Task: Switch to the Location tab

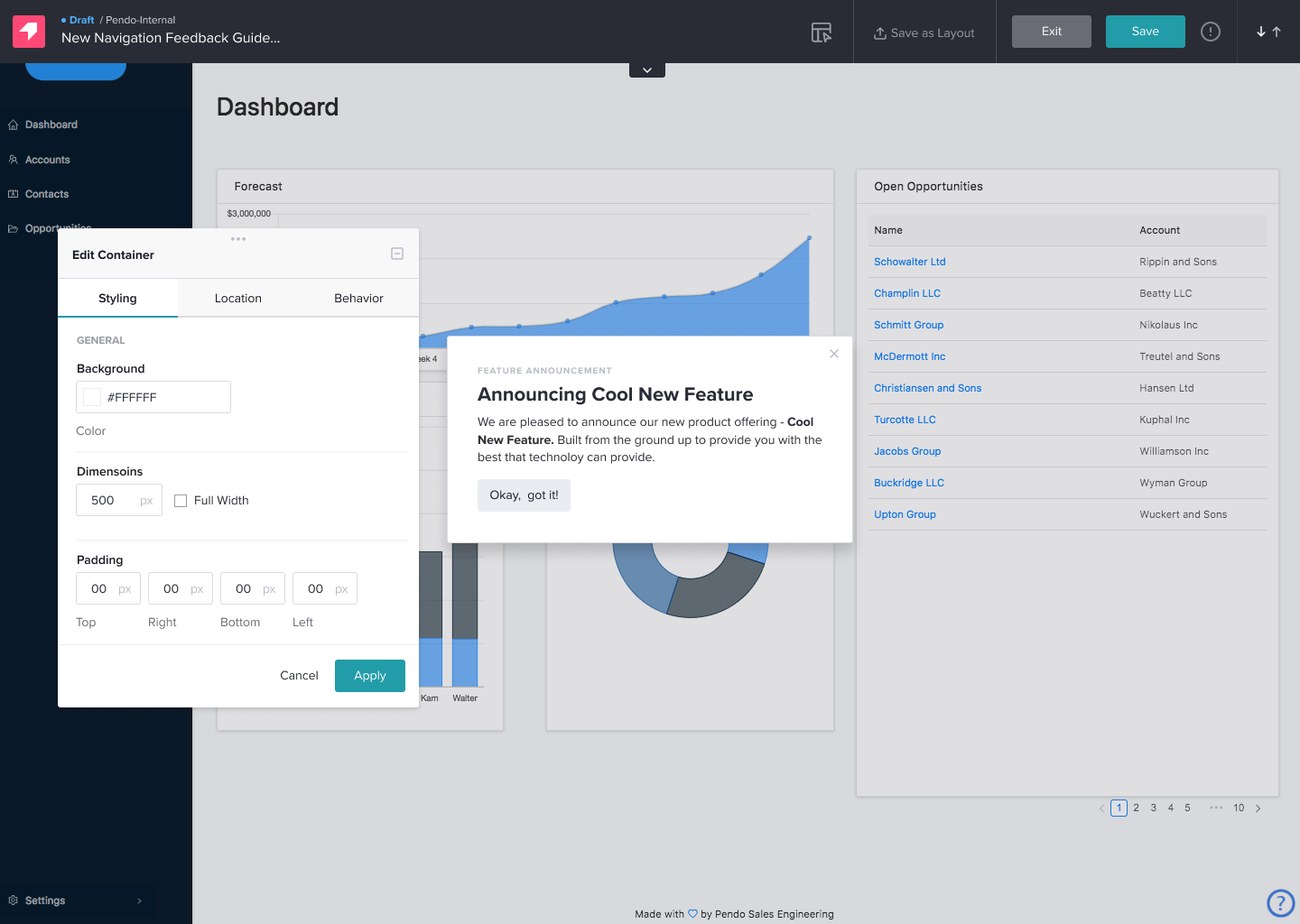Action: [237, 298]
